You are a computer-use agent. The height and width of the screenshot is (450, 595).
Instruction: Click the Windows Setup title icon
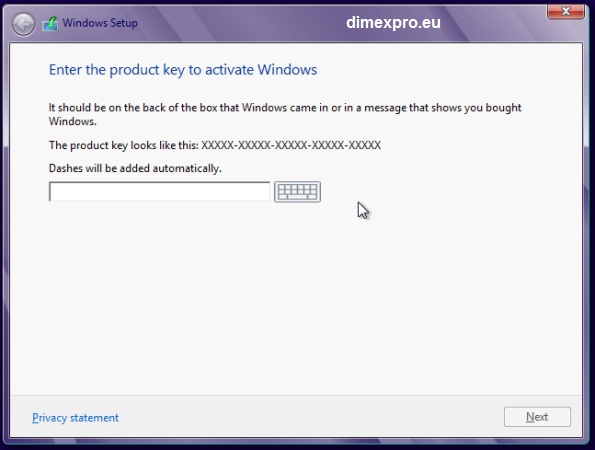point(50,24)
